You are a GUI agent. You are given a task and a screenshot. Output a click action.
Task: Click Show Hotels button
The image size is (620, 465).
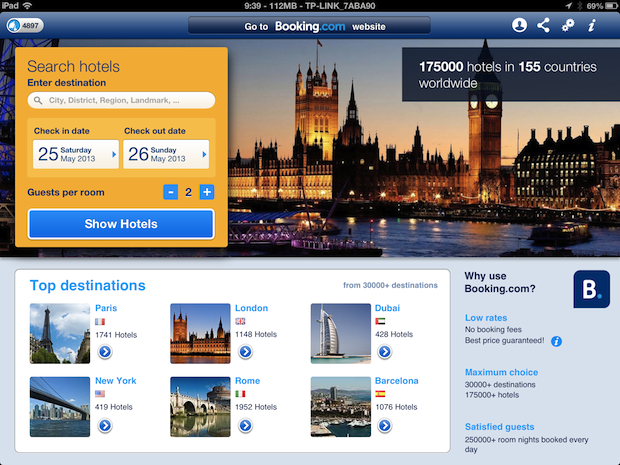pos(121,224)
